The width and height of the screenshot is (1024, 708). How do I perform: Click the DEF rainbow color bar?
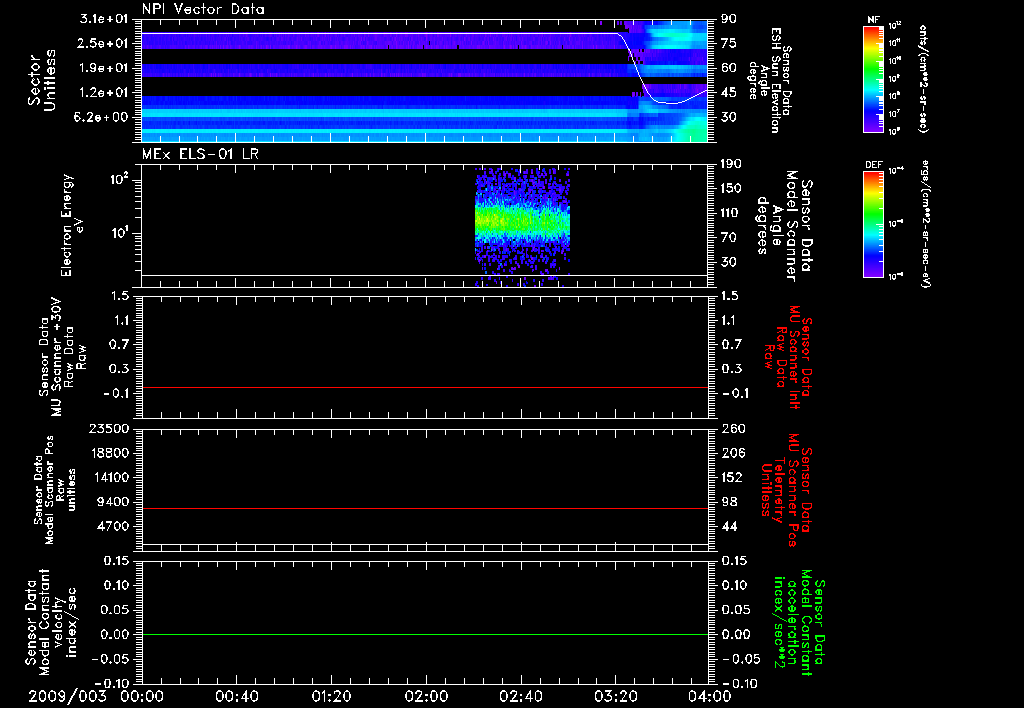pos(874,224)
